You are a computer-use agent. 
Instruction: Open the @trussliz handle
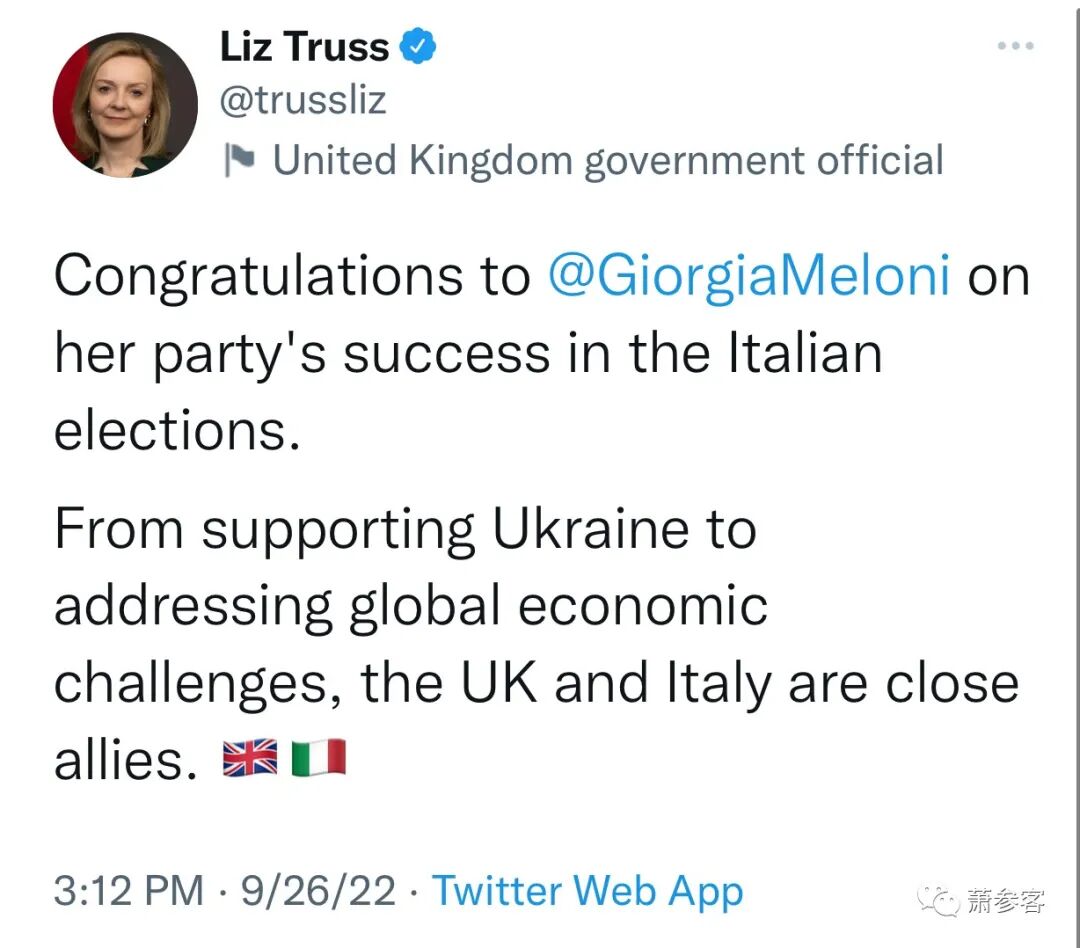[302, 101]
